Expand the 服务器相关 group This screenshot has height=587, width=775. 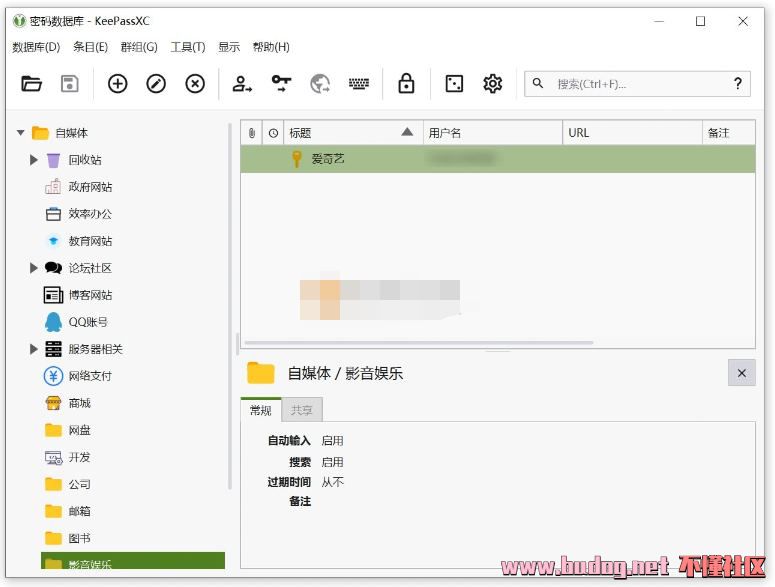[34, 349]
